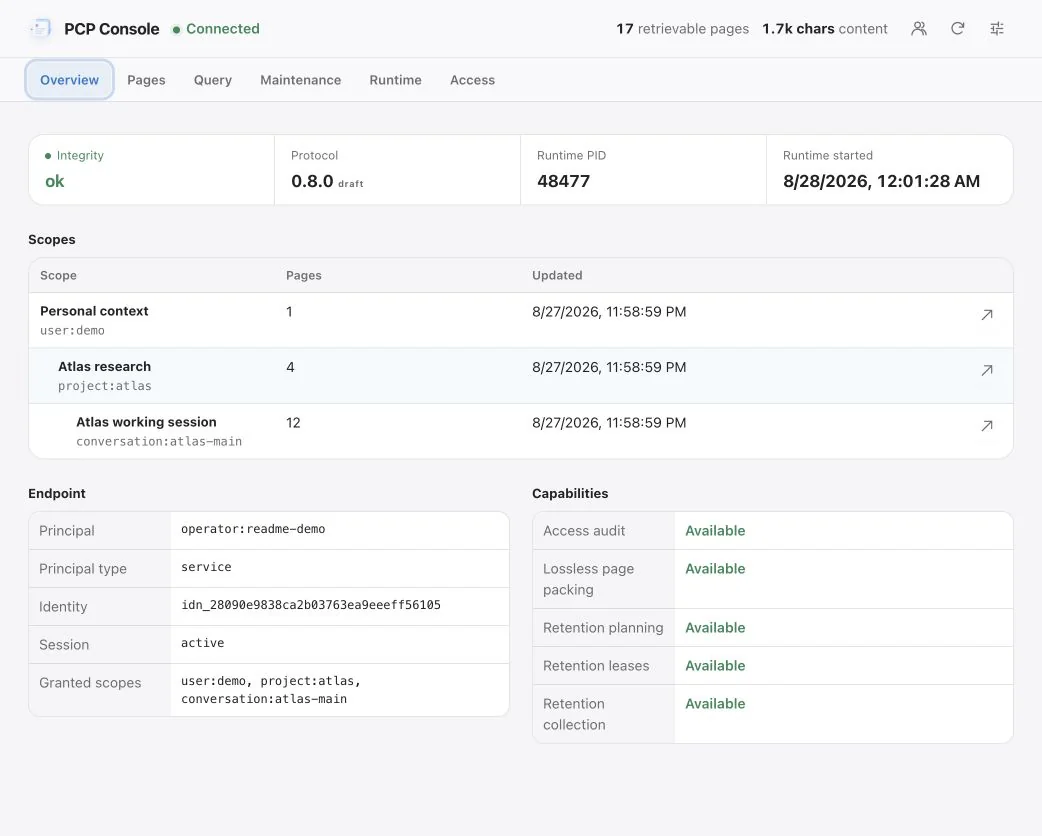
Task: Open the Access tab
Action: (x=472, y=80)
